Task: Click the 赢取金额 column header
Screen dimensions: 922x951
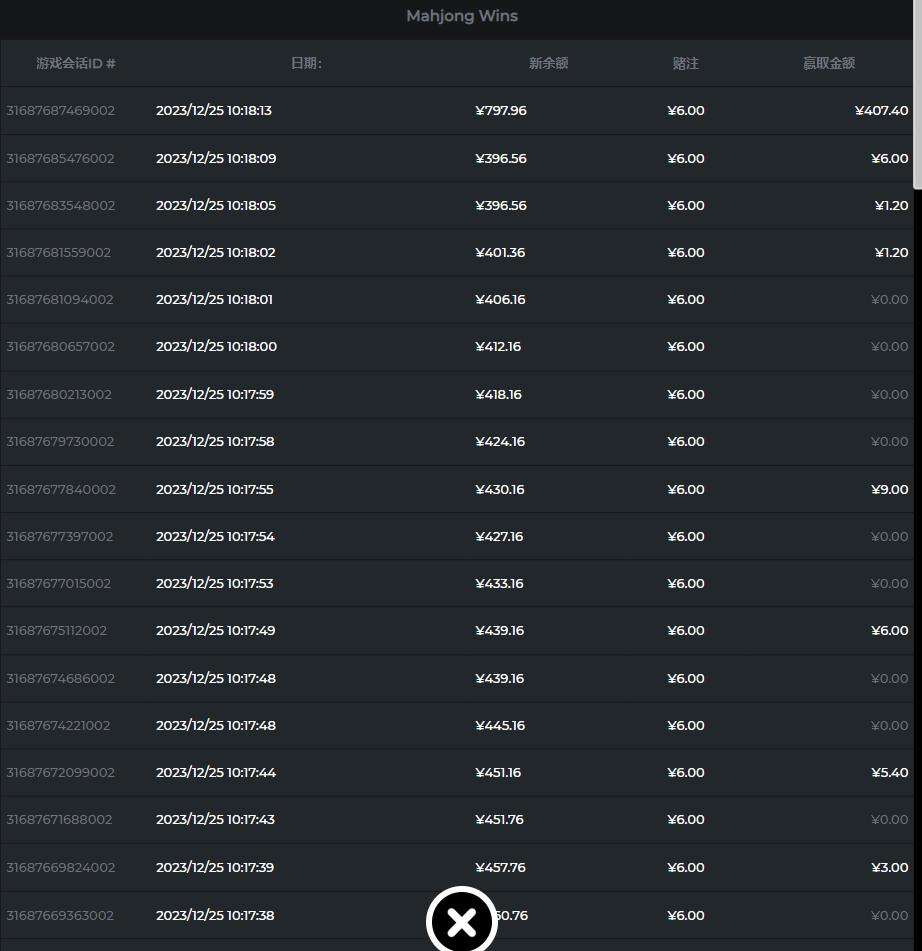Action: click(x=829, y=63)
